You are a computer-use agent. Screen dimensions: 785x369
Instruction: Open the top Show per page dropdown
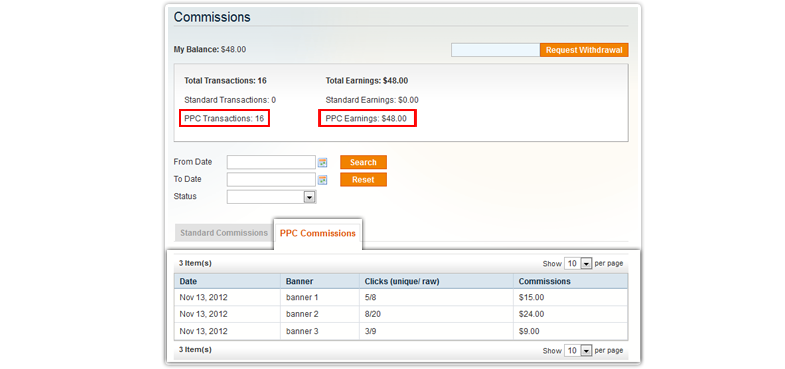(x=578, y=263)
